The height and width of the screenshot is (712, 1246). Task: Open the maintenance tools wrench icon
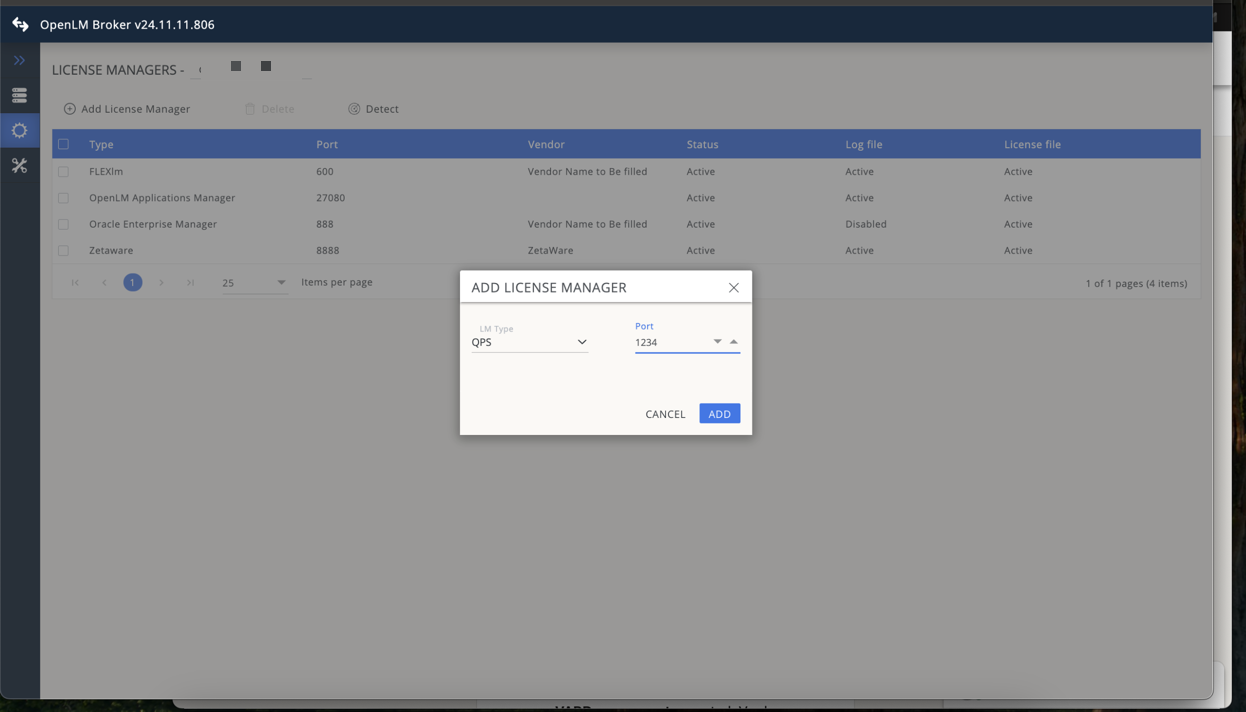coord(19,165)
